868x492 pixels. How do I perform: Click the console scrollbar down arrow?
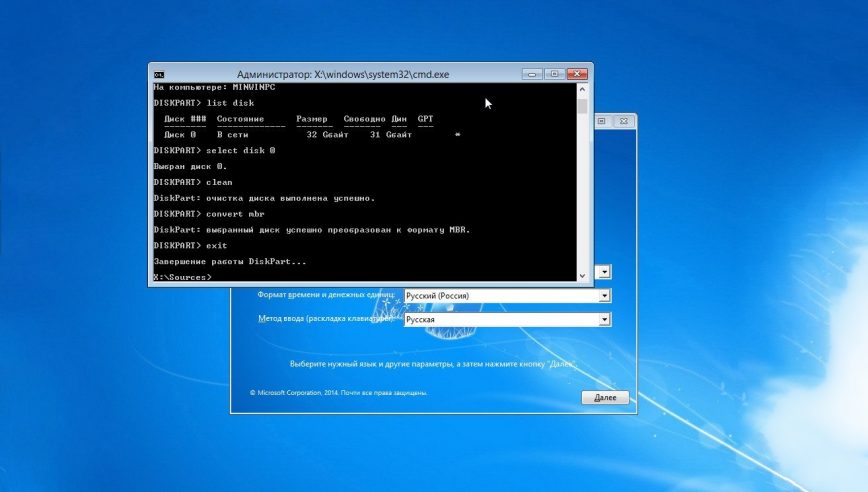582,275
